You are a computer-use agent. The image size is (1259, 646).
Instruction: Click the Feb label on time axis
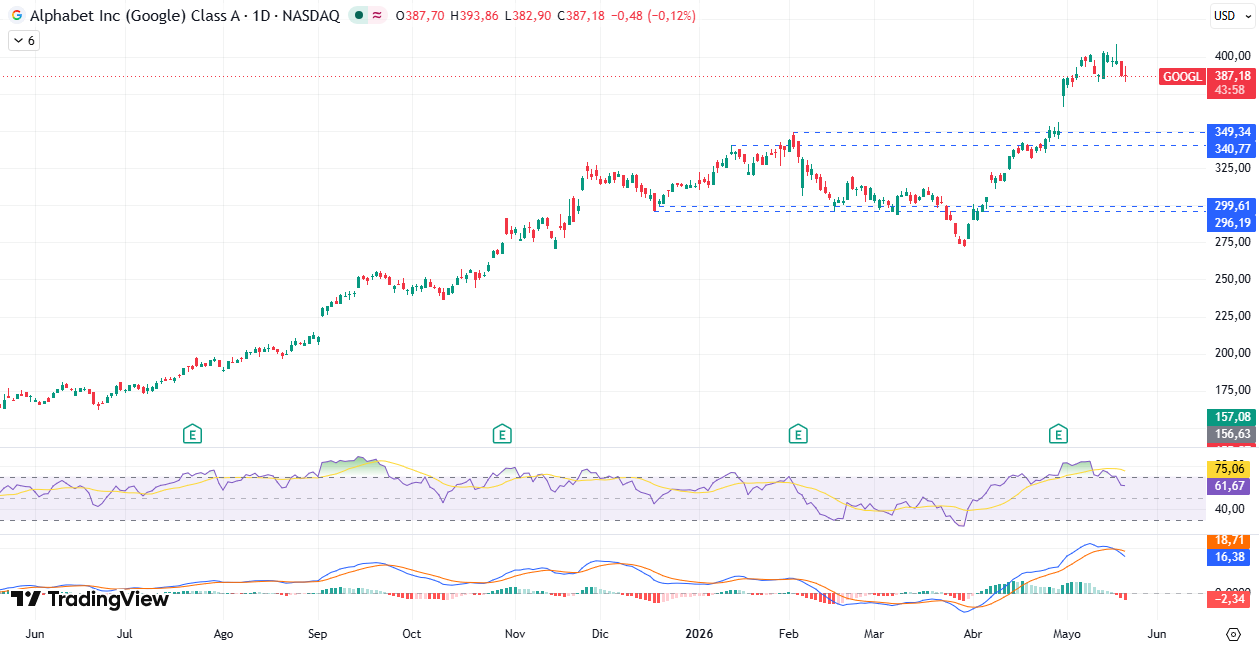[788, 634]
